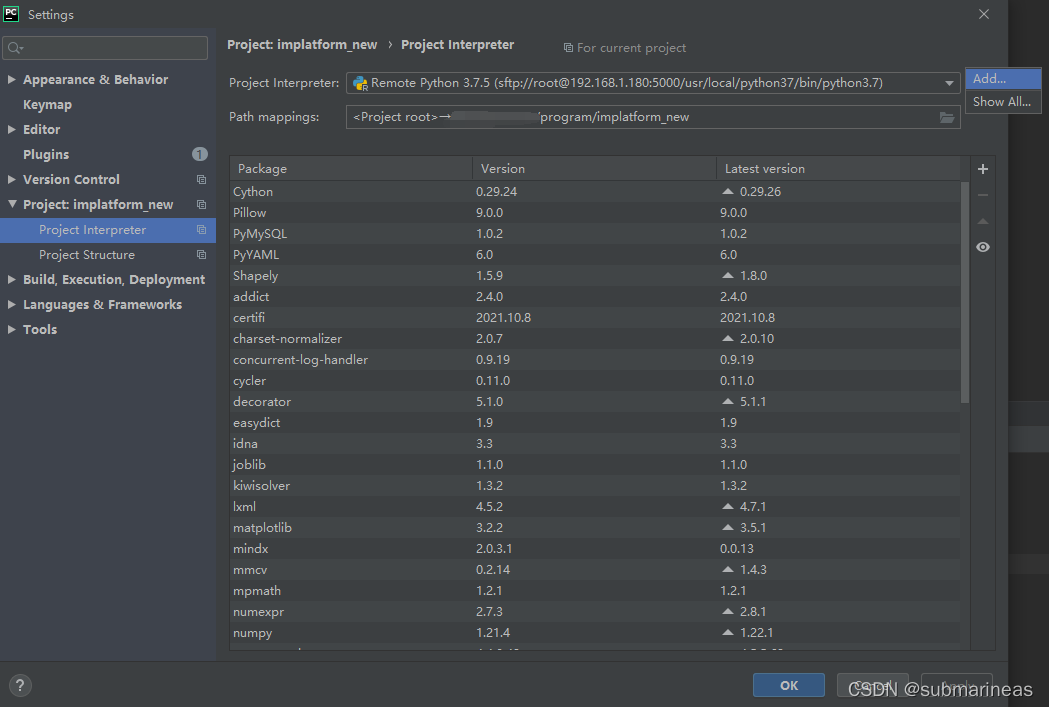Click the copy icon beside Version Control
The width and height of the screenshot is (1049, 707).
[201, 179]
